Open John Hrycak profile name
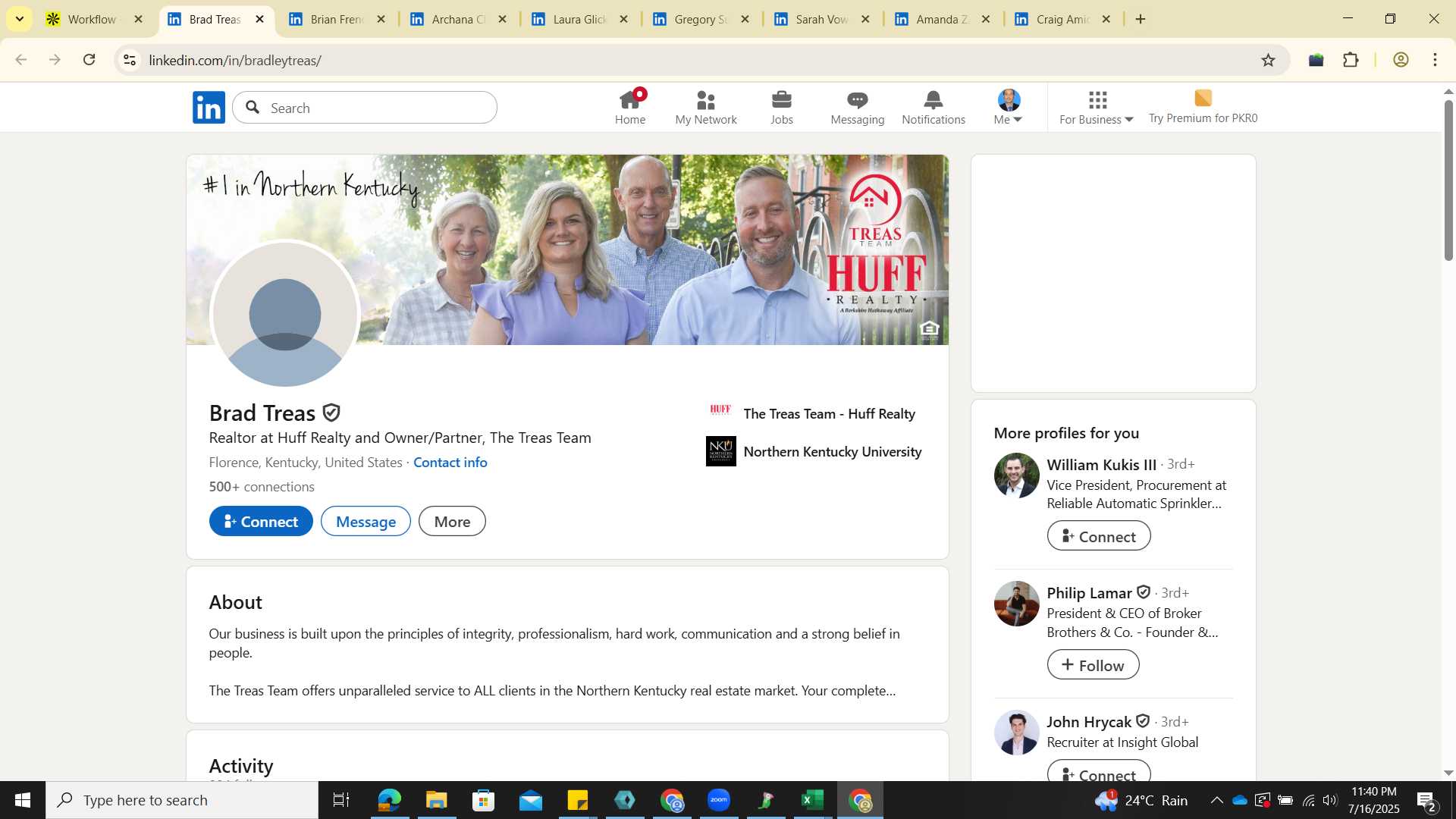 [x=1089, y=721]
